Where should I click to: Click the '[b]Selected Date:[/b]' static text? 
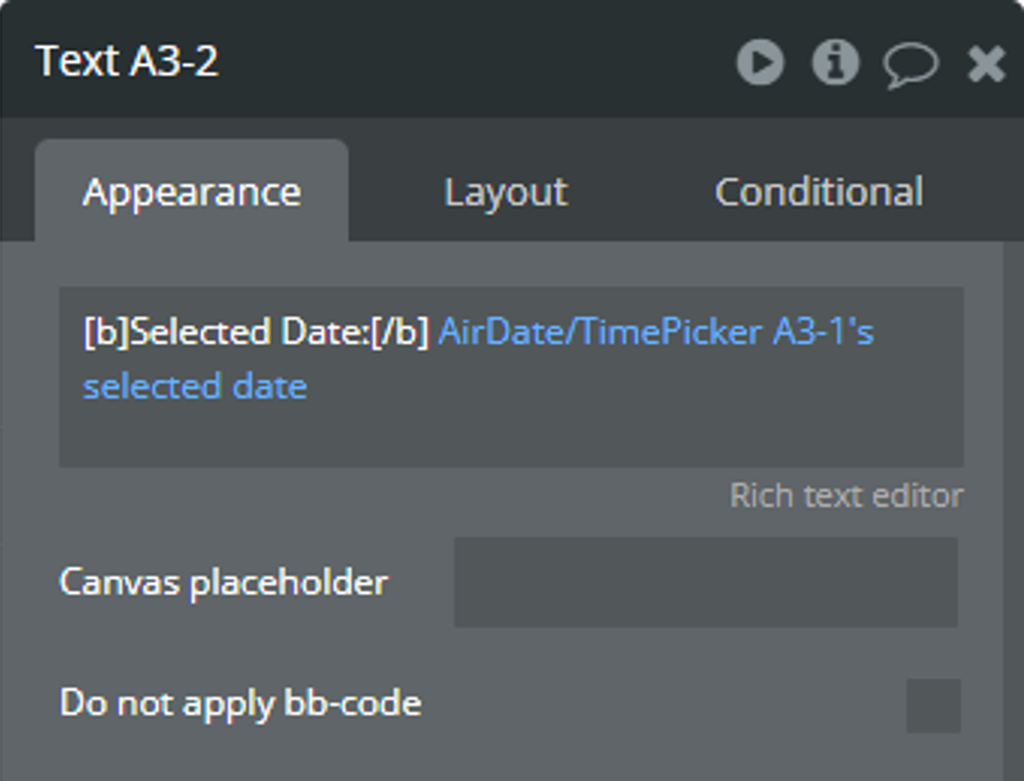256,332
